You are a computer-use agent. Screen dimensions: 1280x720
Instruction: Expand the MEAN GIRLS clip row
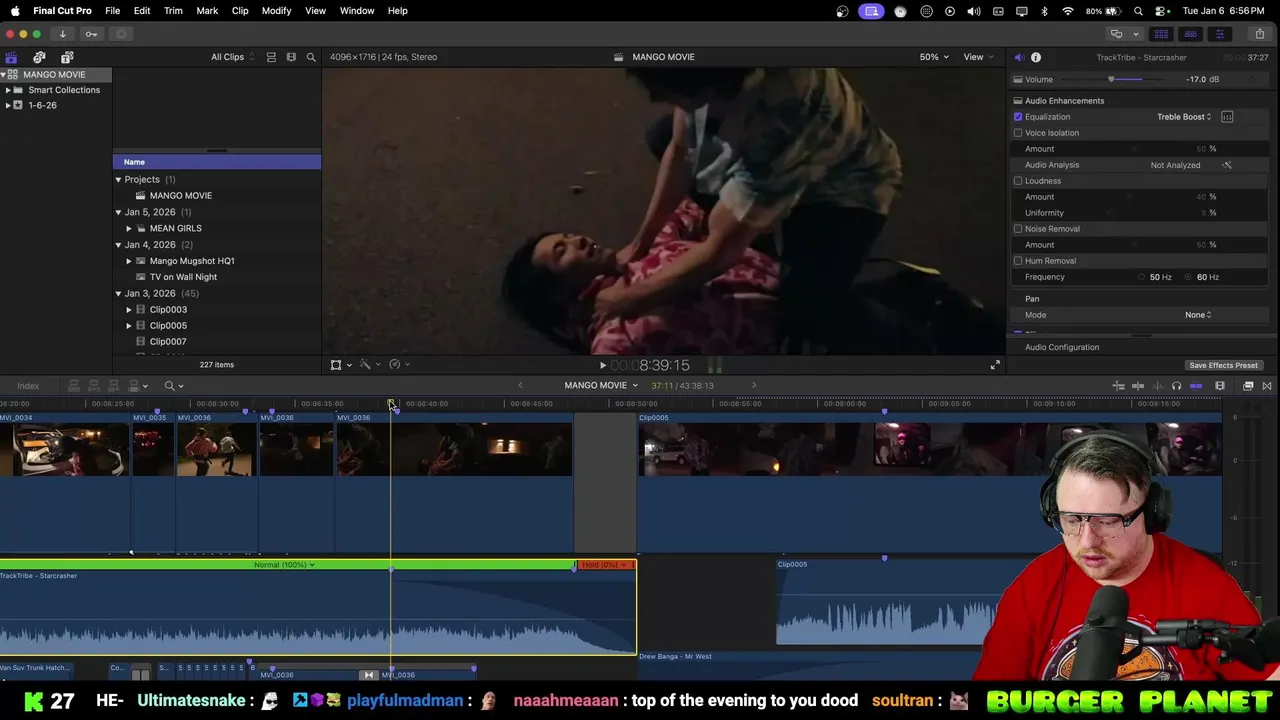pyautogui.click(x=129, y=228)
